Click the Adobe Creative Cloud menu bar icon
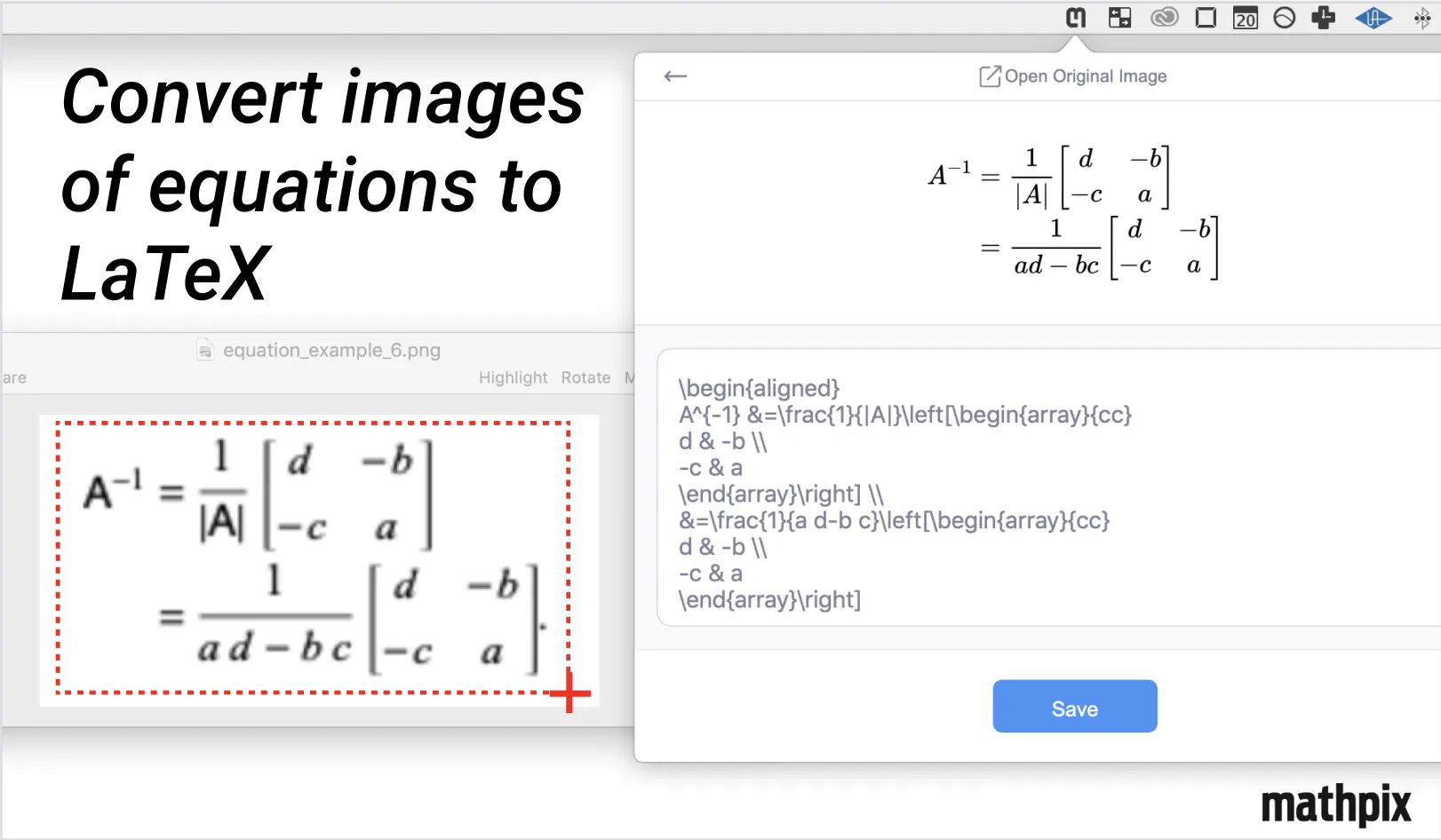Screen dimensions: 1441x840 click(1164, 17)
